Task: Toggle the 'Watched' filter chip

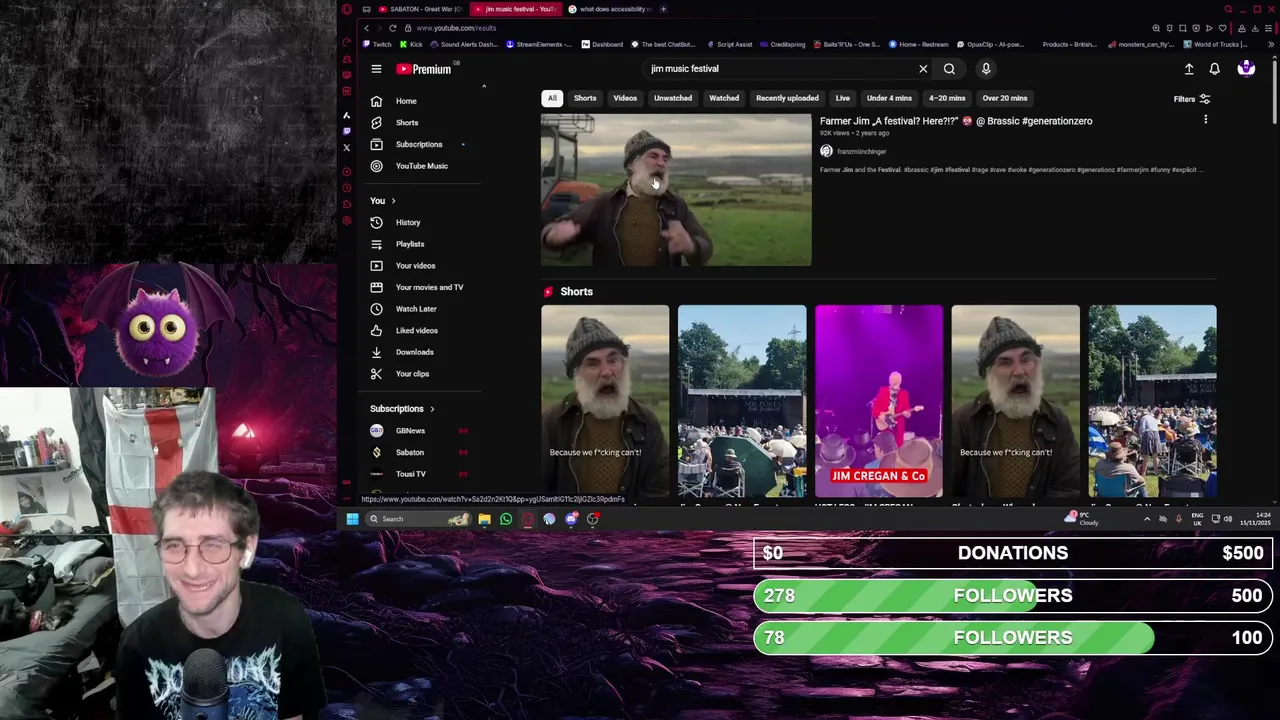Action: click(x=724, y=98)
